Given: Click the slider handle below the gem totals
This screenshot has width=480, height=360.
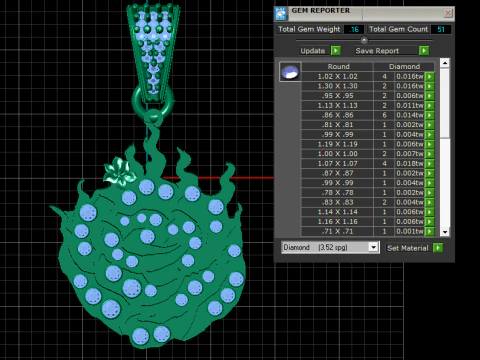Looking at the screenshot, I should click(x=364, y=40).
